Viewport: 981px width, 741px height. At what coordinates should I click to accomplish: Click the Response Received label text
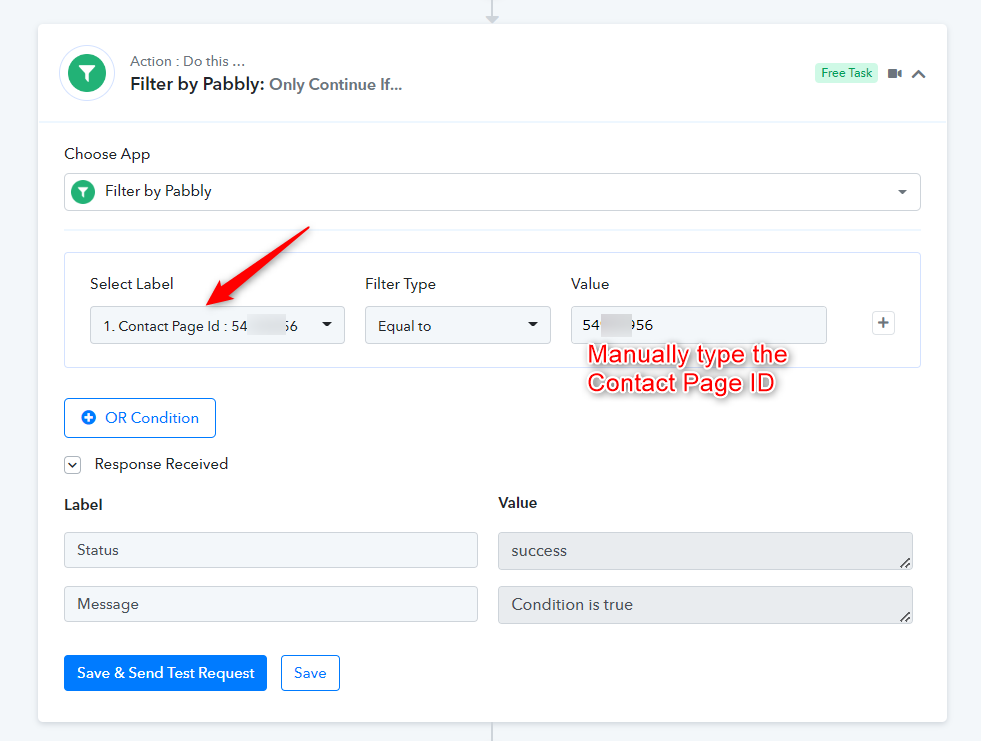click(x=161, y=464)
